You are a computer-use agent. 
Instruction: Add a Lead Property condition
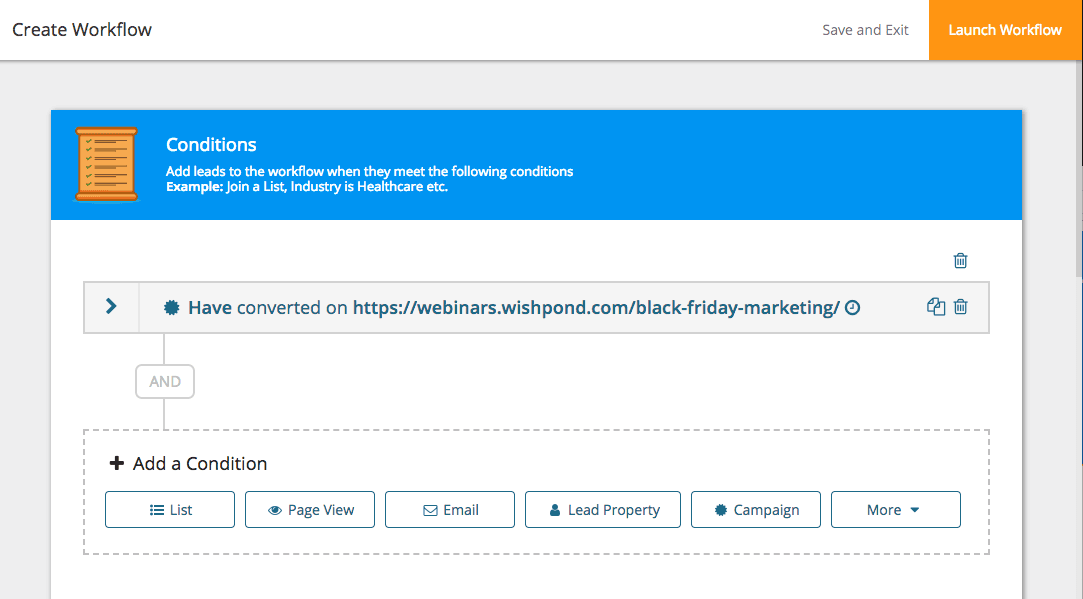point(603,510)
